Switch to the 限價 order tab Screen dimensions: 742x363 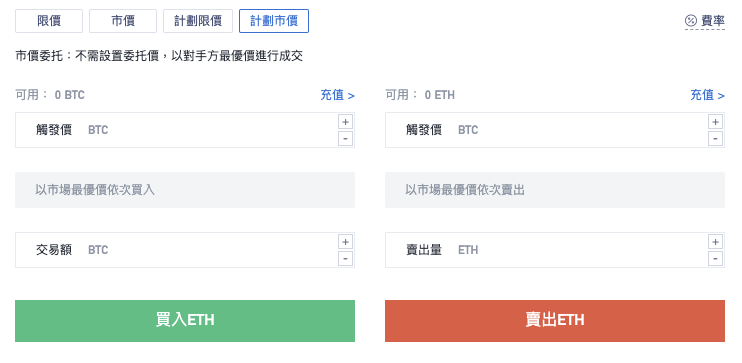pyautogui.click(x=49, y=21)
